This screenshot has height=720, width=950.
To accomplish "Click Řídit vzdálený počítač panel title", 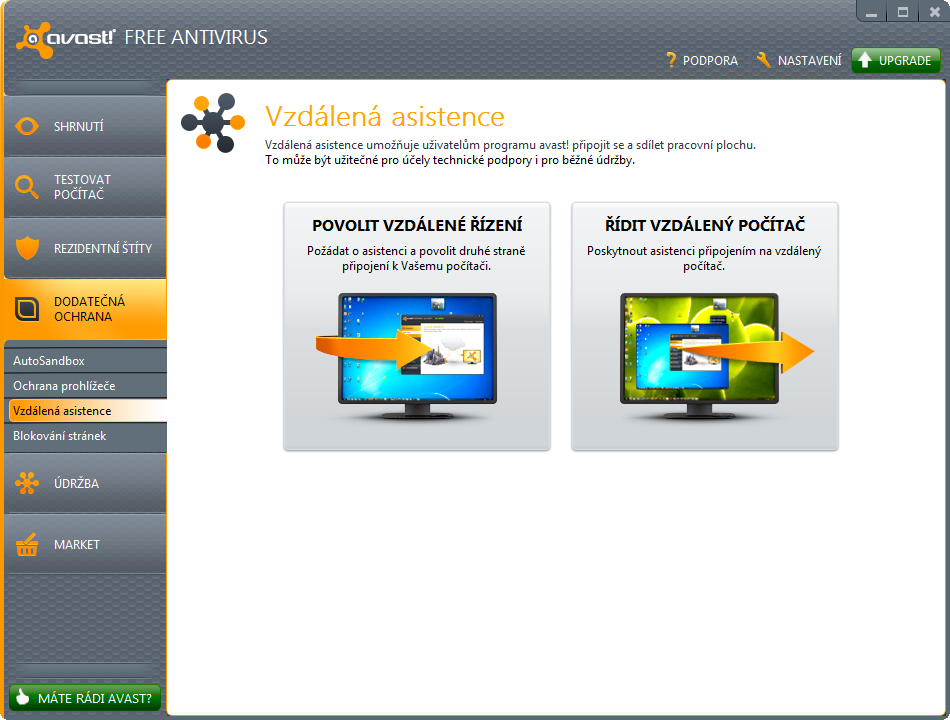I will (705, 225).
